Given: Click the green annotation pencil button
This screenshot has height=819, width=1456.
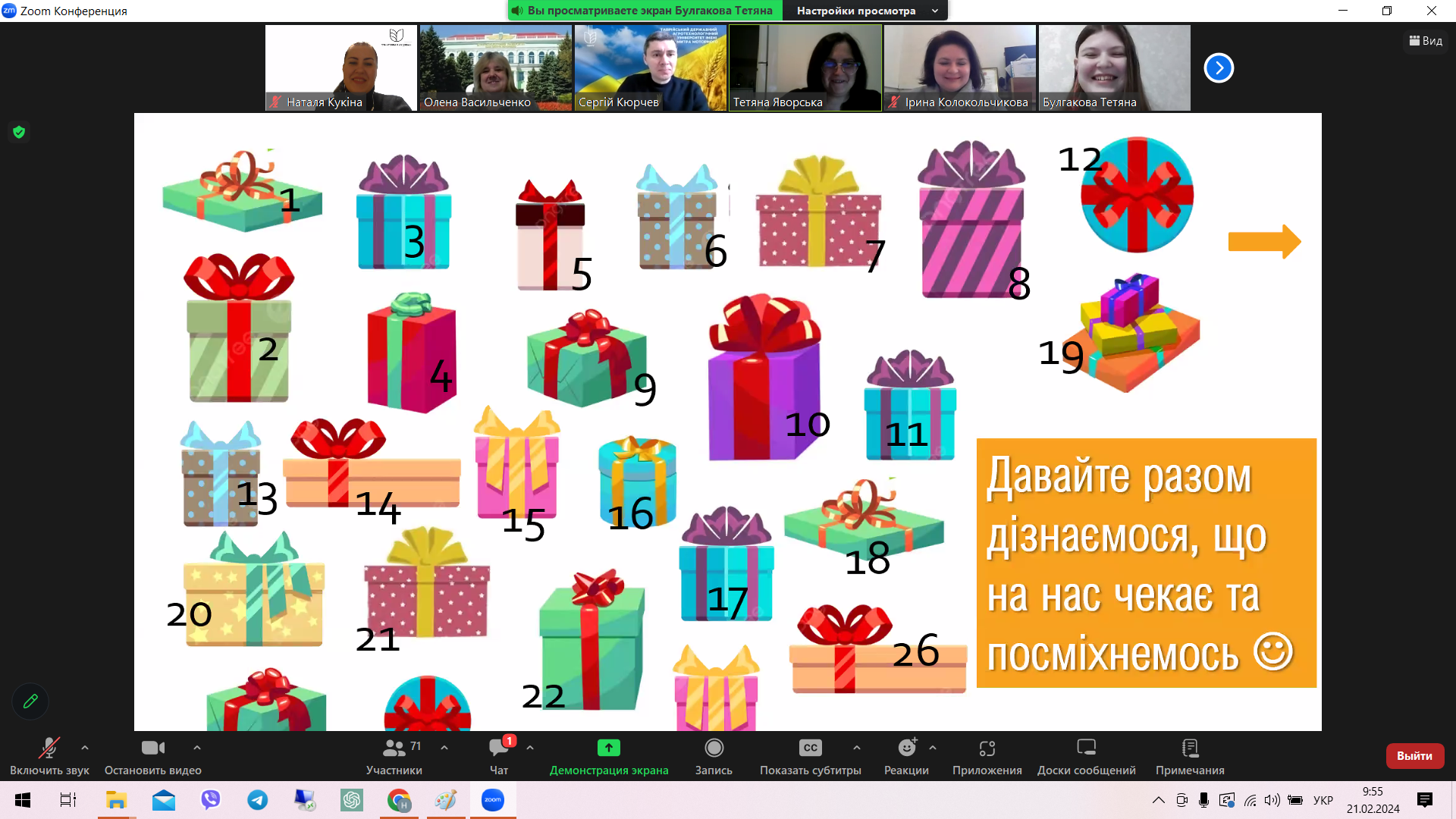Looking at the screenshot, I should [x=30, y=701].
